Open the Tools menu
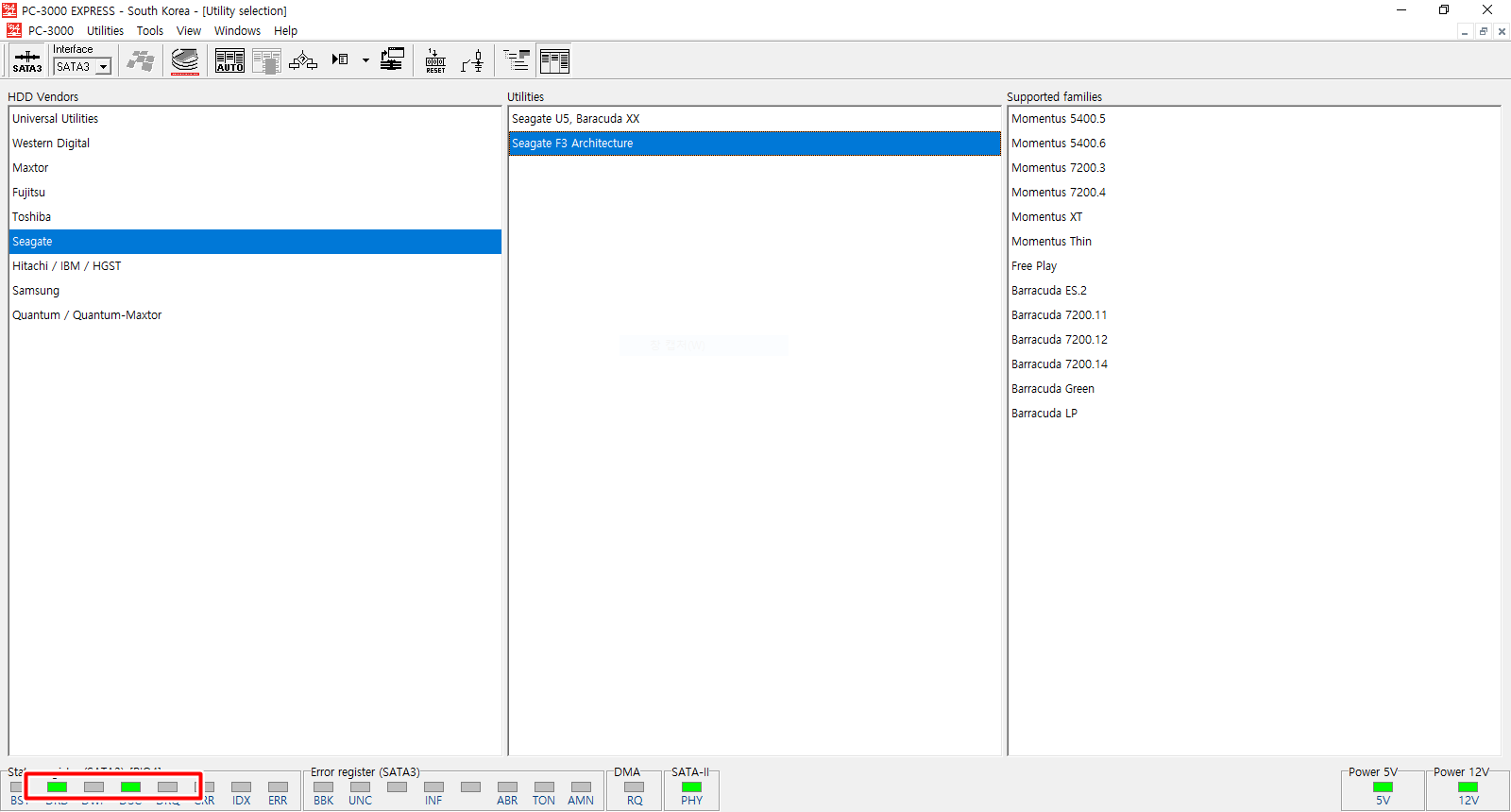This screenshot has height=812, width=1511. tap(150, 31)
